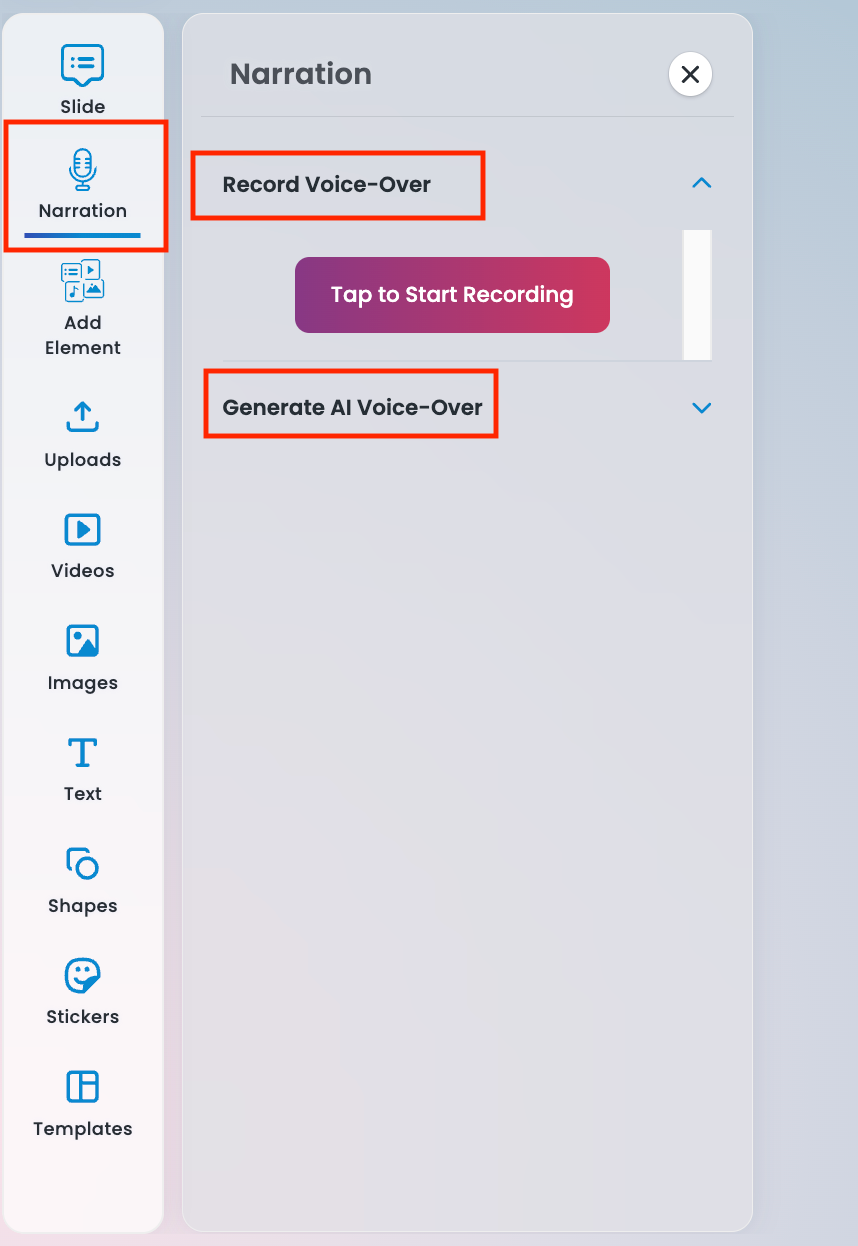The width and height of the screenshot is (858, 1246).
Task: Open the Images icon
Action: (83, 641)
